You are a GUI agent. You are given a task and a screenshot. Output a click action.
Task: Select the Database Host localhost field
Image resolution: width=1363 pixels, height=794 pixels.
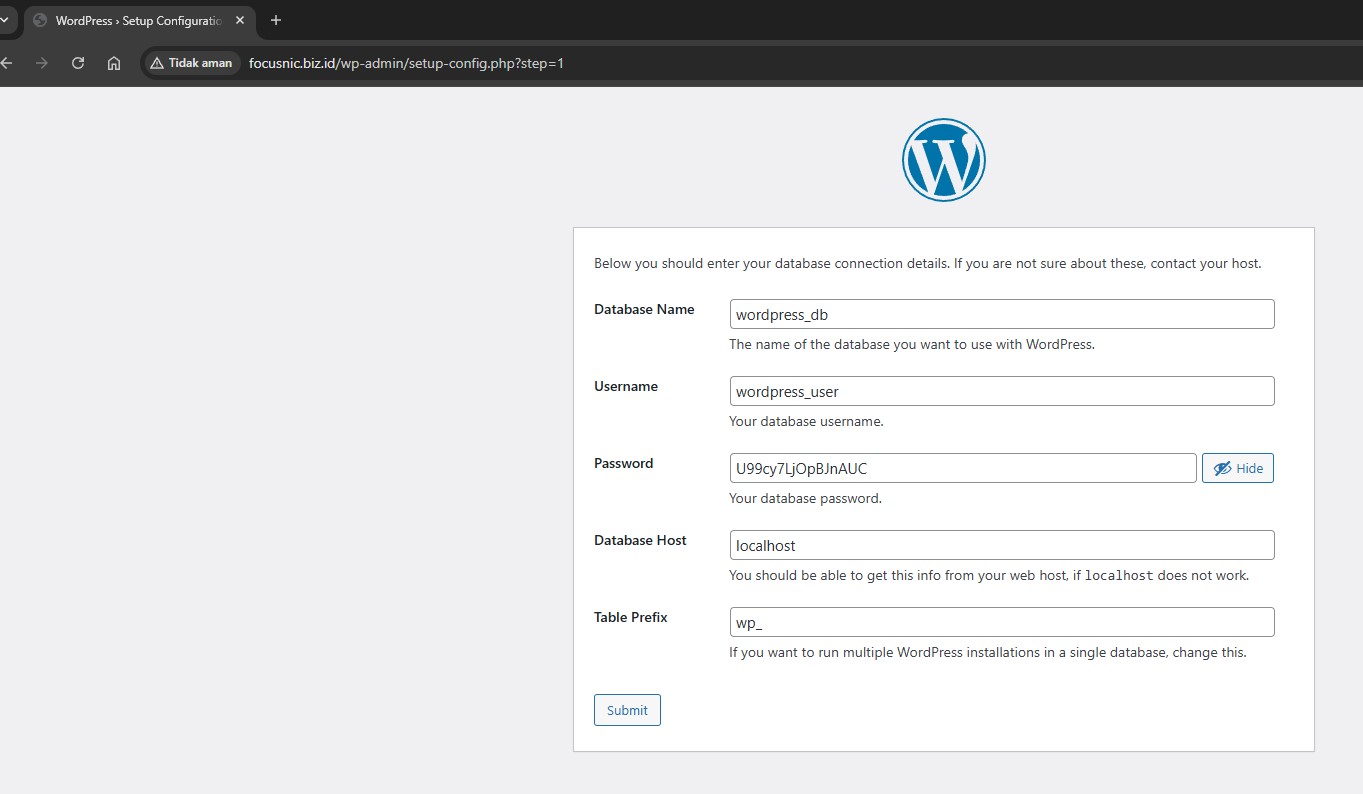point(1001,545)
